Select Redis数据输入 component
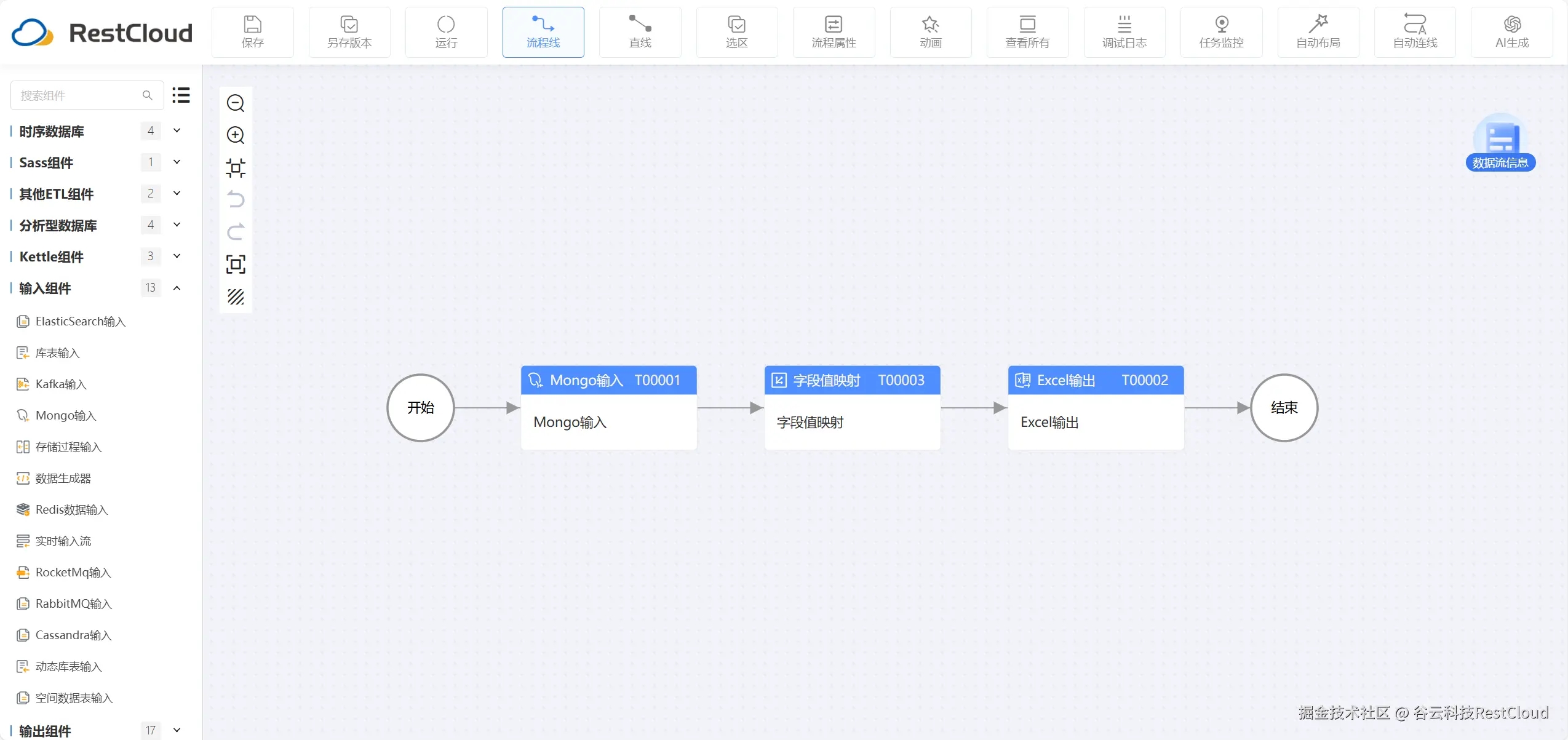Image resolution: width=1568 pixels, height=740 pixels. click(62, 509)
